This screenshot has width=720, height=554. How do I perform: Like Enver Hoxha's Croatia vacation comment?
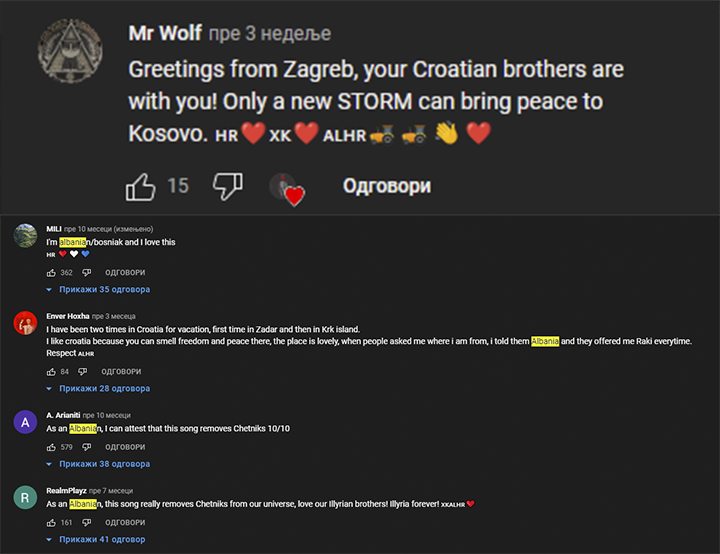pos(51,372)
